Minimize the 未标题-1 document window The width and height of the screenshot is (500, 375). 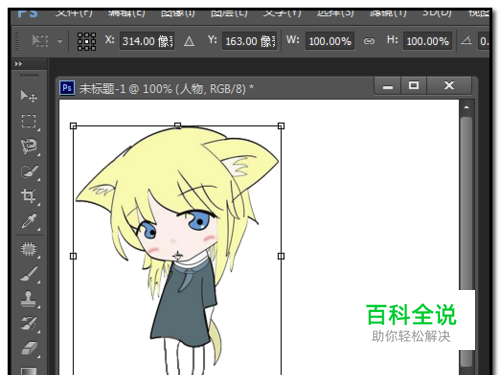(388, 86)
